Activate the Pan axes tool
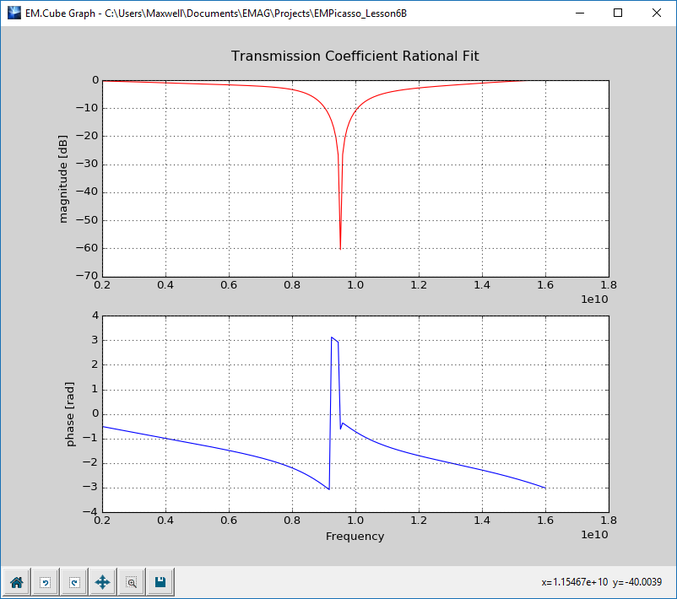Screen dimensions: 677x599 point(102,583)
